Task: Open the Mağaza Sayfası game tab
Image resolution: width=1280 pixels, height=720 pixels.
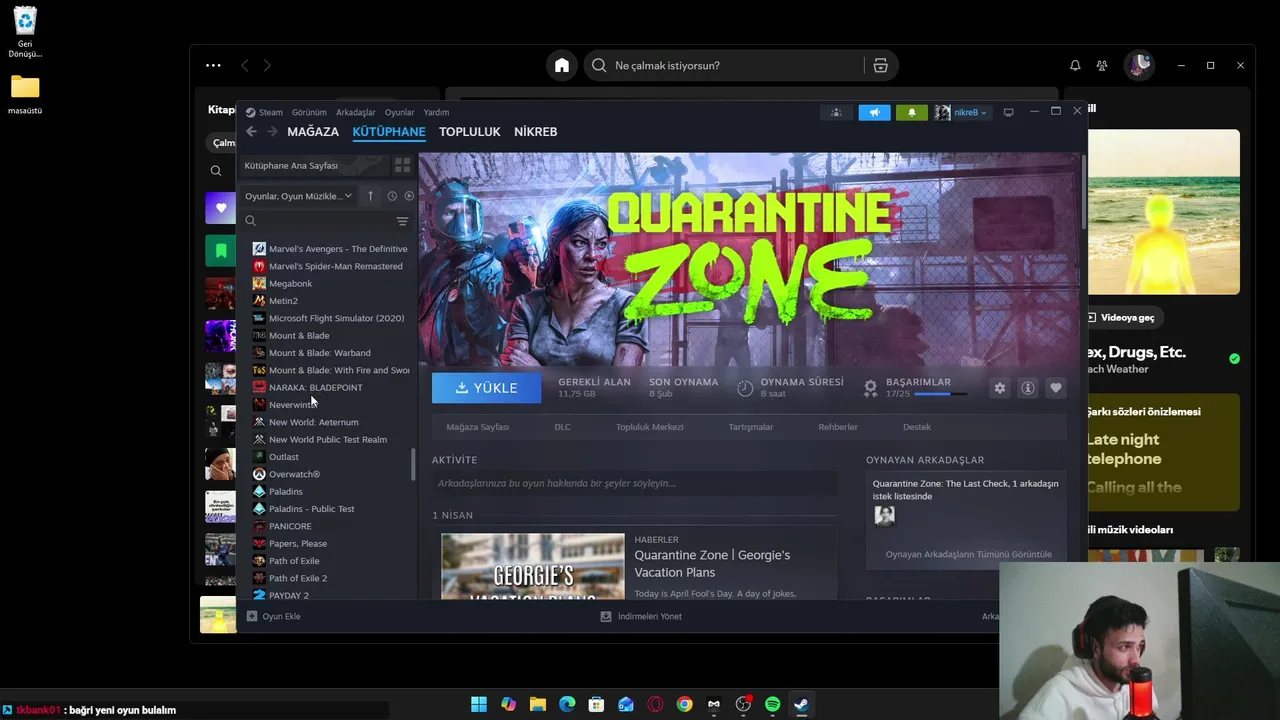Action: point(477,427)
